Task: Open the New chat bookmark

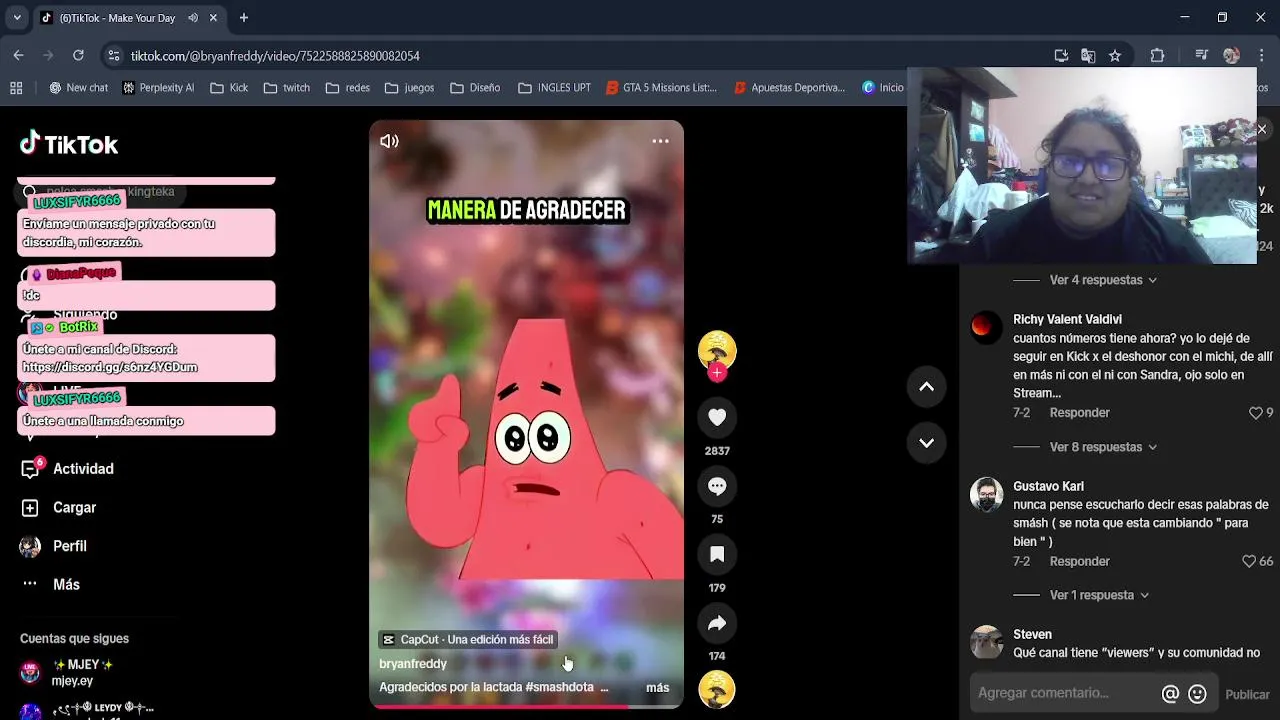Action: tap(78, 88)
